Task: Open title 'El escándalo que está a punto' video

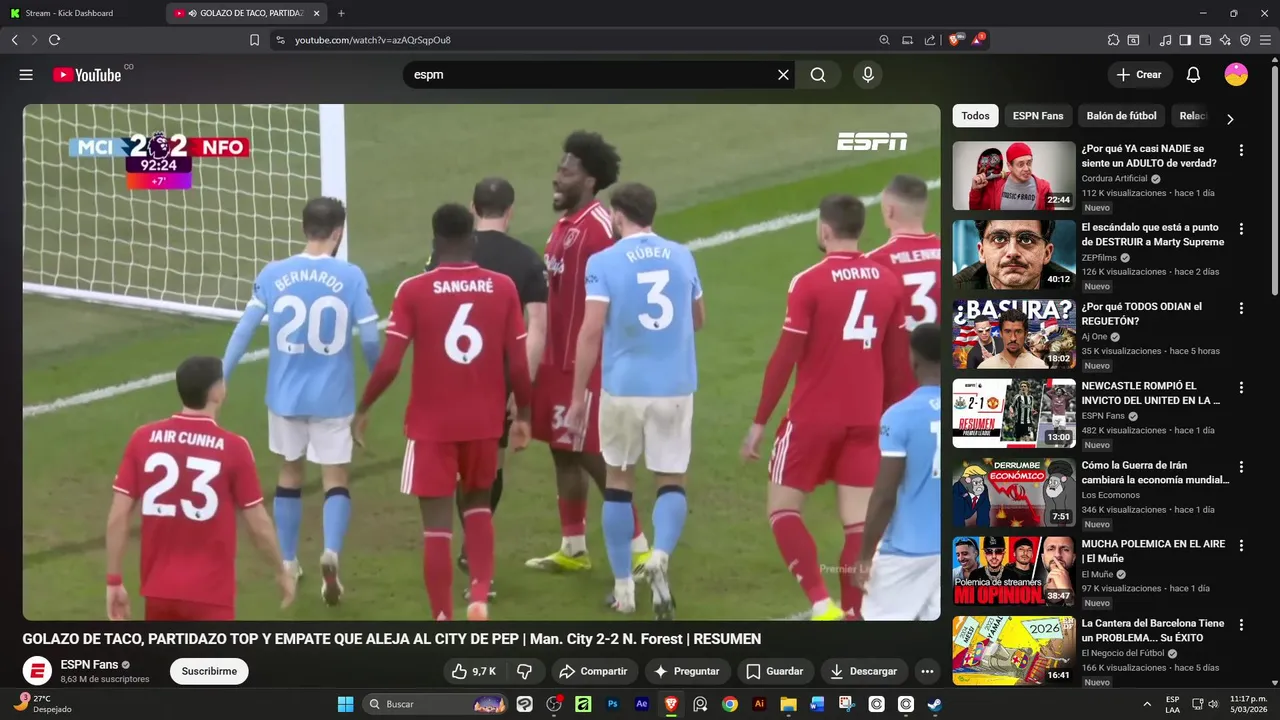Action: (x=1153, y=235)
